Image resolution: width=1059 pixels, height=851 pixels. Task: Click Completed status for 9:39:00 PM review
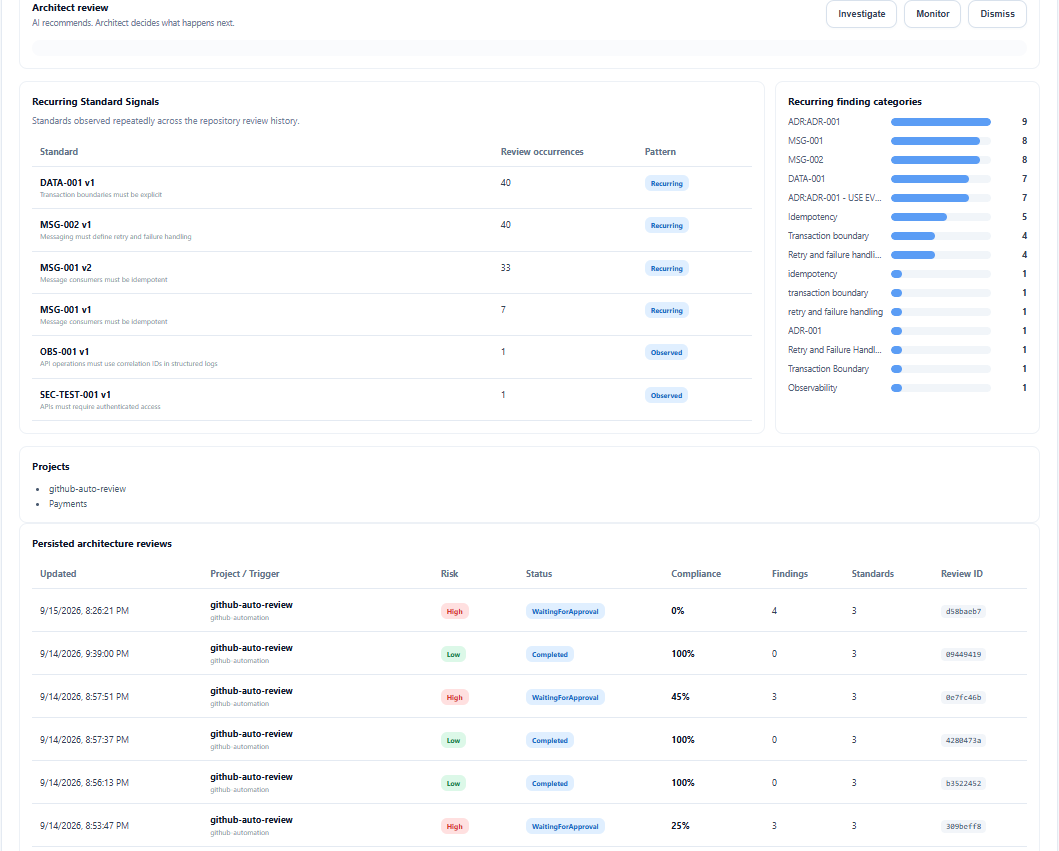click(550, 654)
